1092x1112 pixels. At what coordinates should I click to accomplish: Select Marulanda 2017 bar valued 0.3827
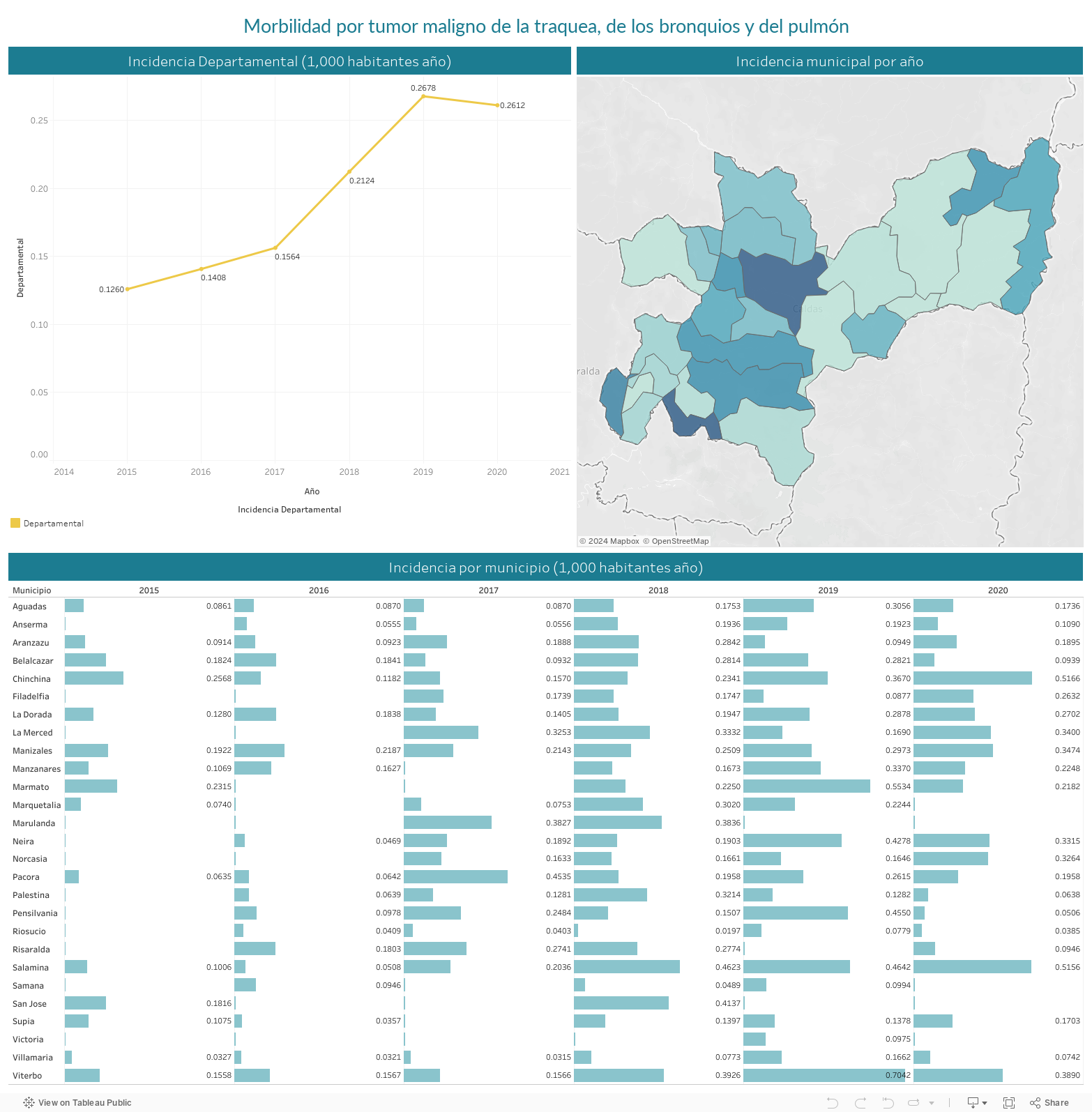448,823
